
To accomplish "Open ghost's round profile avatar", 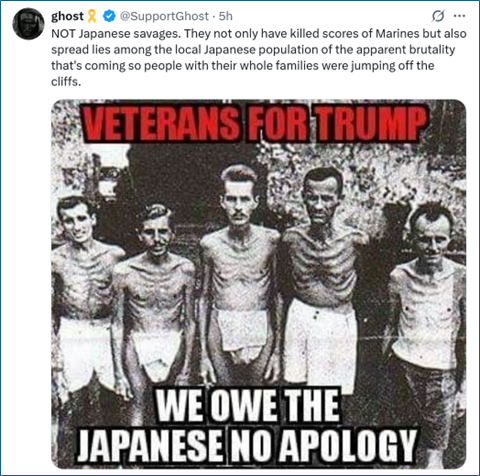I will tap(28, 24).
